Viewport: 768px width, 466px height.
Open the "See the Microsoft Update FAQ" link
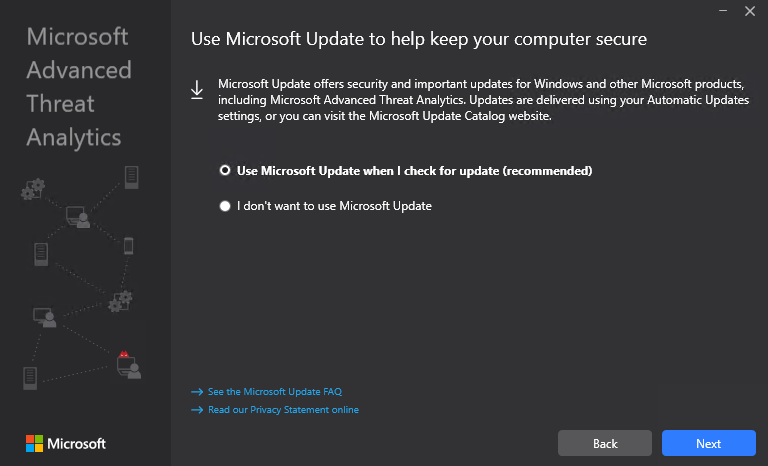(x=274, y=392)
